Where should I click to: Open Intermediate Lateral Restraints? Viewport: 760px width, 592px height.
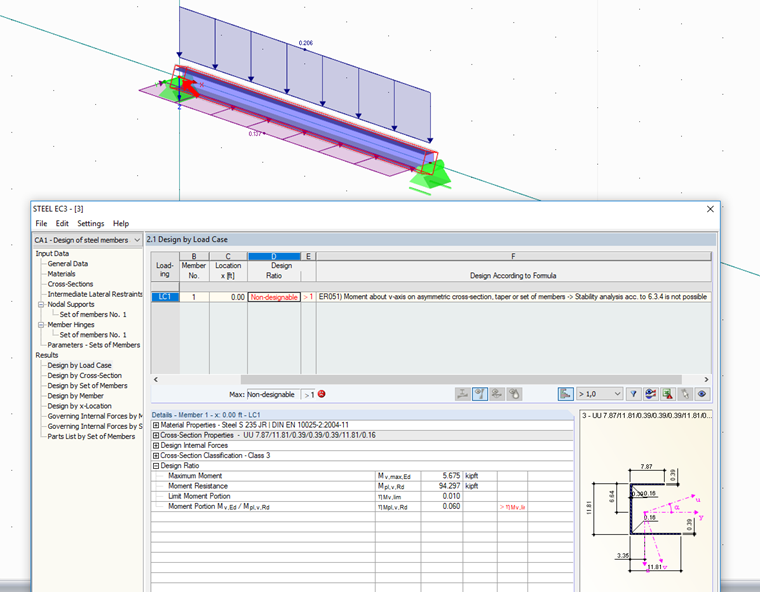tap(95, 294)
